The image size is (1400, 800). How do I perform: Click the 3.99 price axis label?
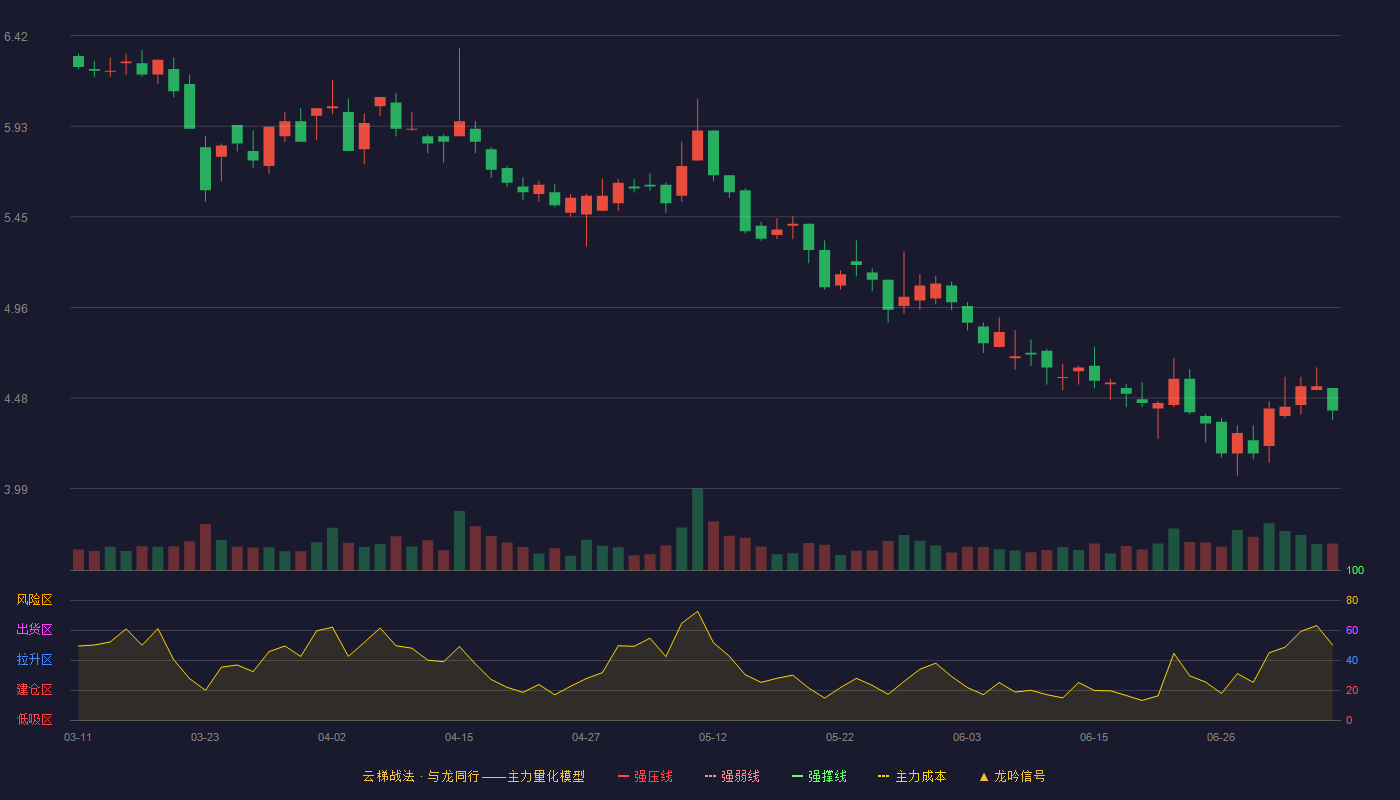point(16,490)
